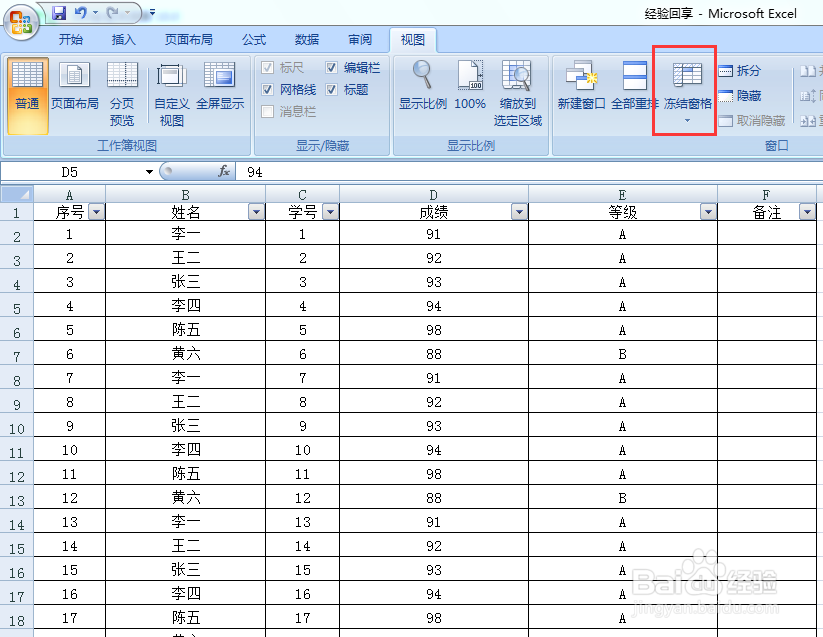Open the 成绩 column filter dropdown
Image resolution: width=823 pixels, height=637 pixels.
point(519,211)
